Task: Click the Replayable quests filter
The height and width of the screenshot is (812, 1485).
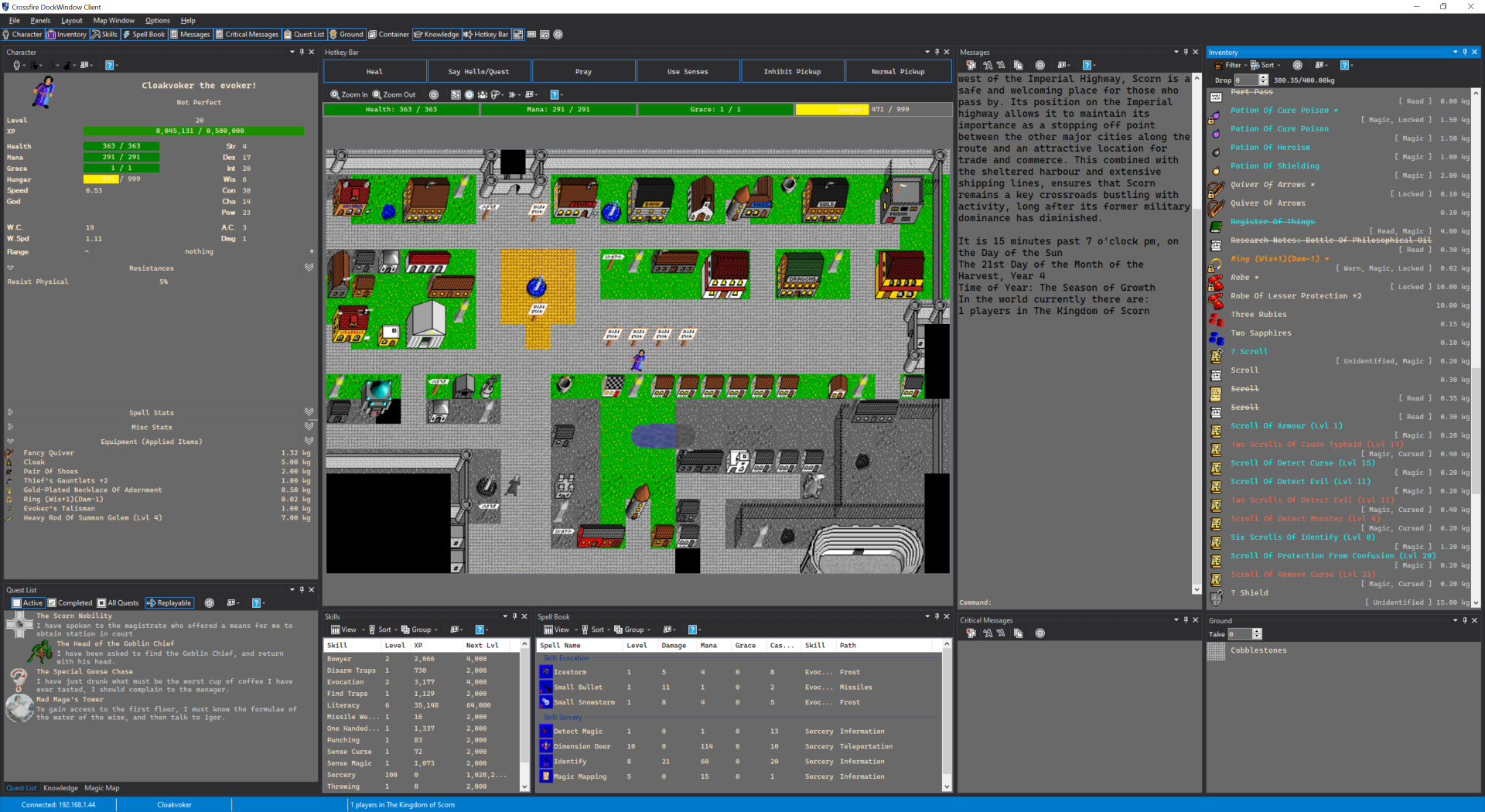Action: [x=169, y=603]
